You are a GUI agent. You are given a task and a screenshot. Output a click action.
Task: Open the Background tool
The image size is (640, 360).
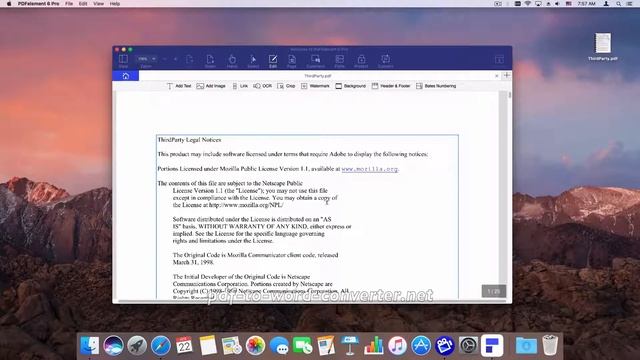[x=351, y=86]
